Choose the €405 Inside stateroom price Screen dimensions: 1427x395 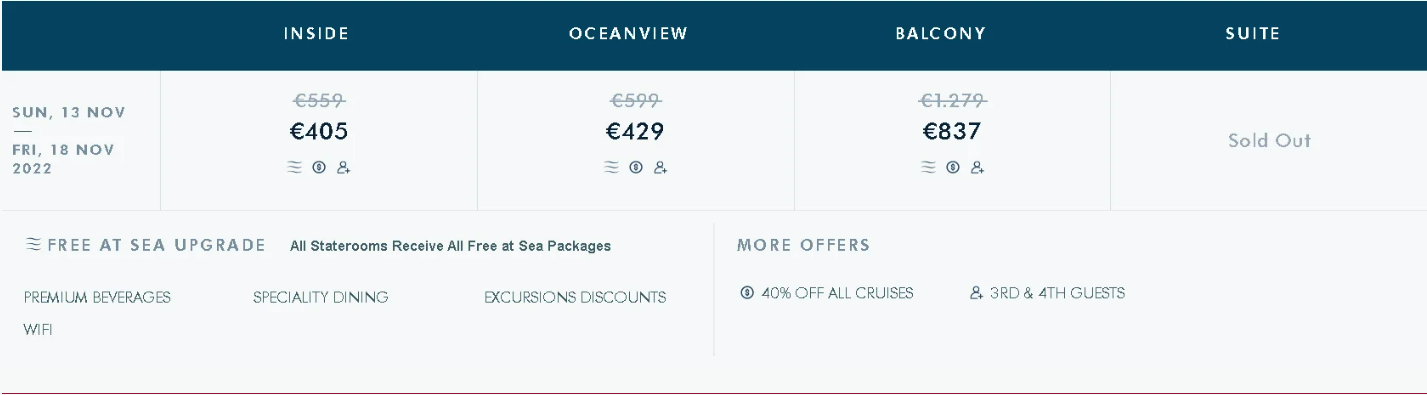[320, 131]
